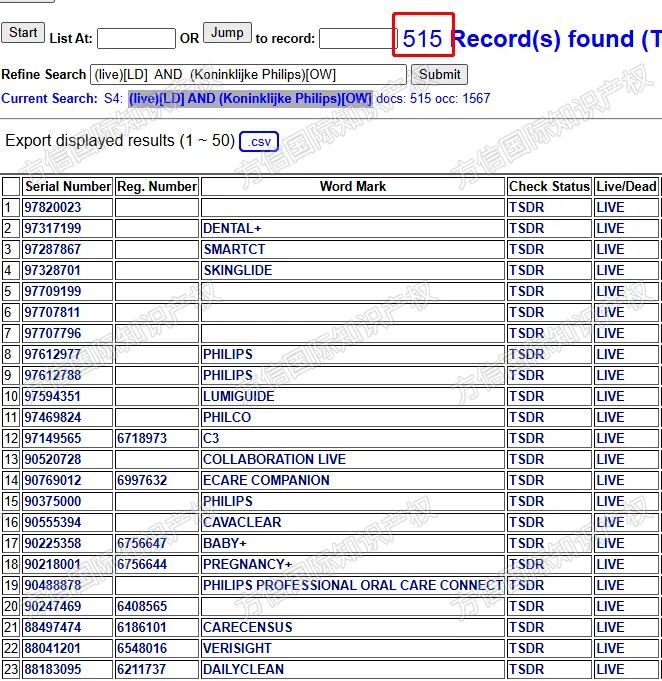Click the Serial Number column header
The height and width of the screenshot is (681, 662).
click(x=68, y=187)
